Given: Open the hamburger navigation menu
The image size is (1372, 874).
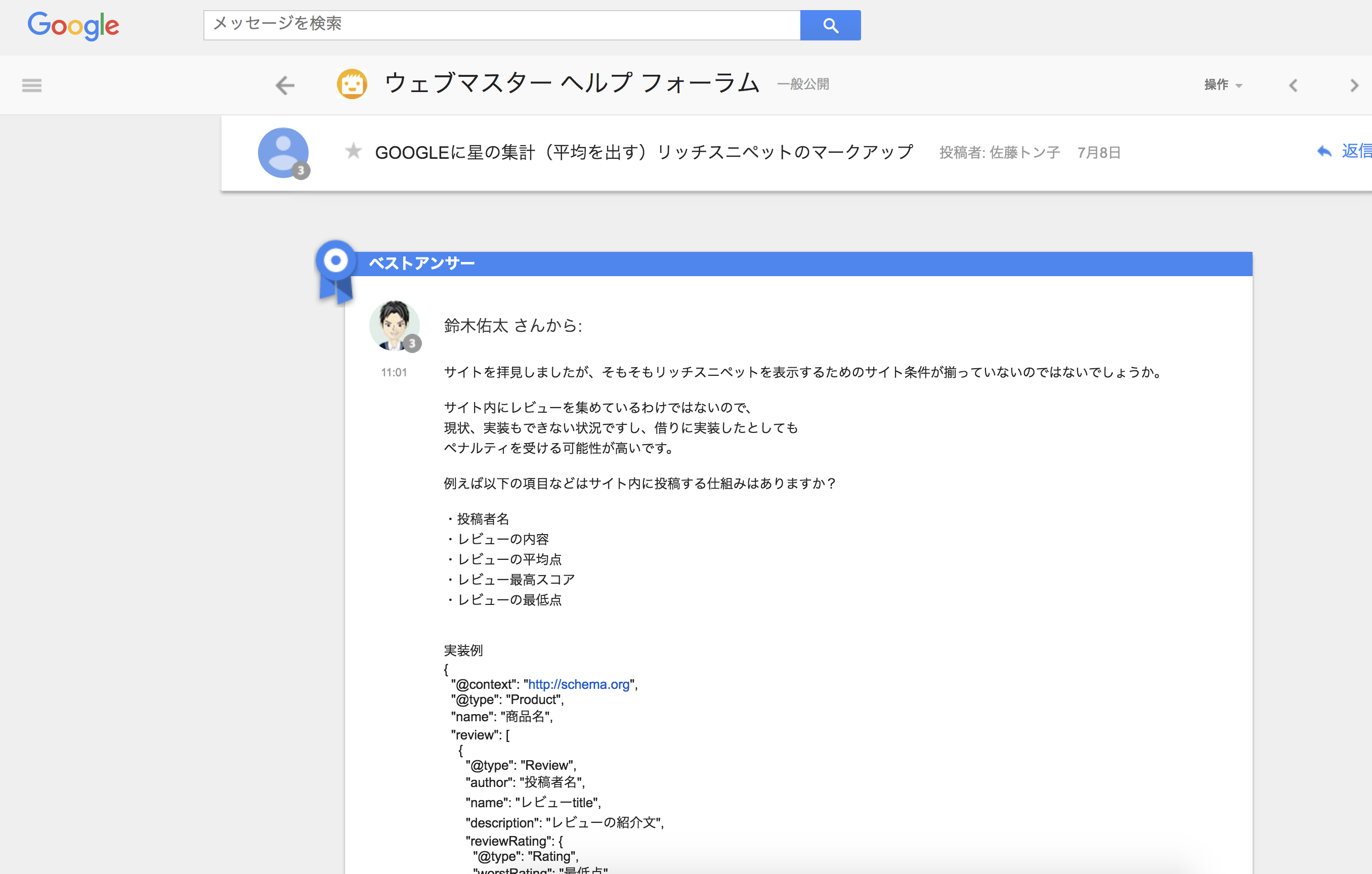Looking at the screenshot, I should coord(32,85).
